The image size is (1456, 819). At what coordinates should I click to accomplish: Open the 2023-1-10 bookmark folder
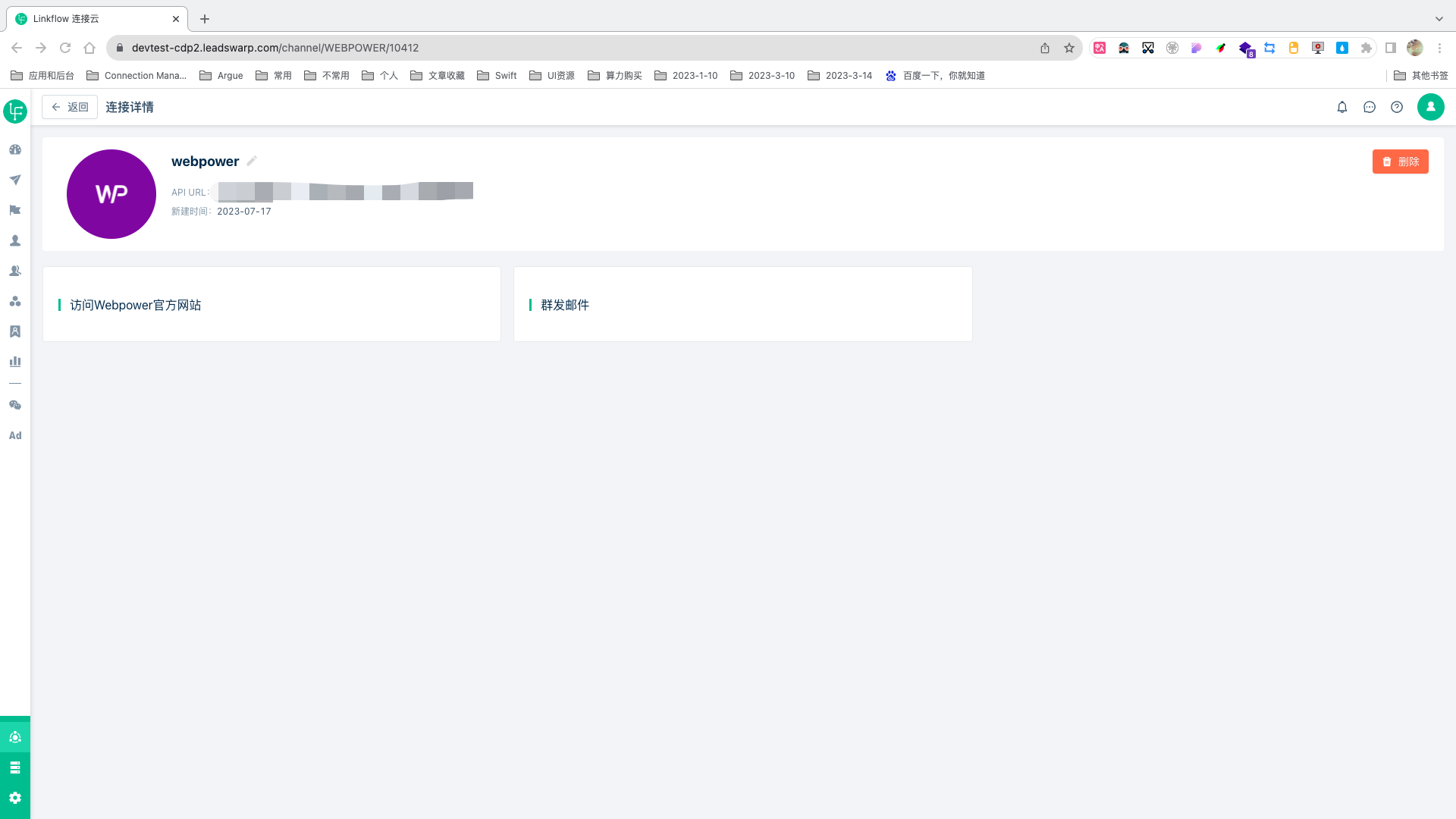pos(686,76)
